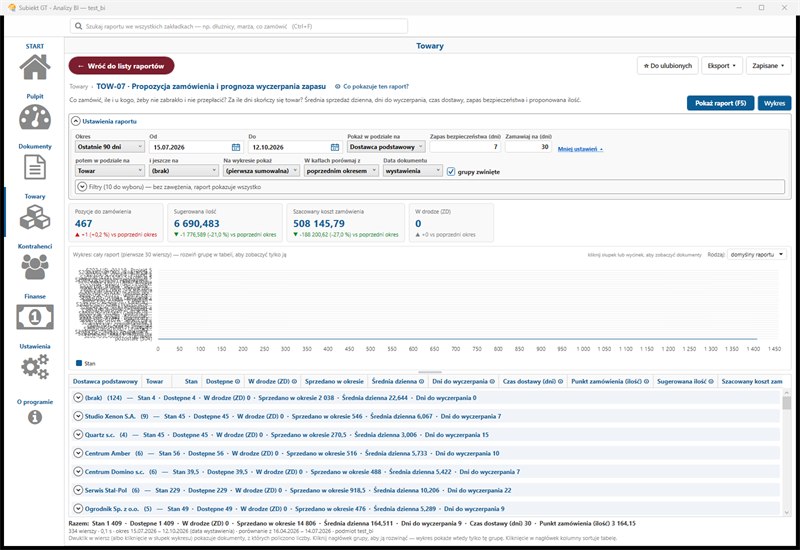
Task: Click 'Zamawiaj na (dni)' field
Action: click(528, 147)
